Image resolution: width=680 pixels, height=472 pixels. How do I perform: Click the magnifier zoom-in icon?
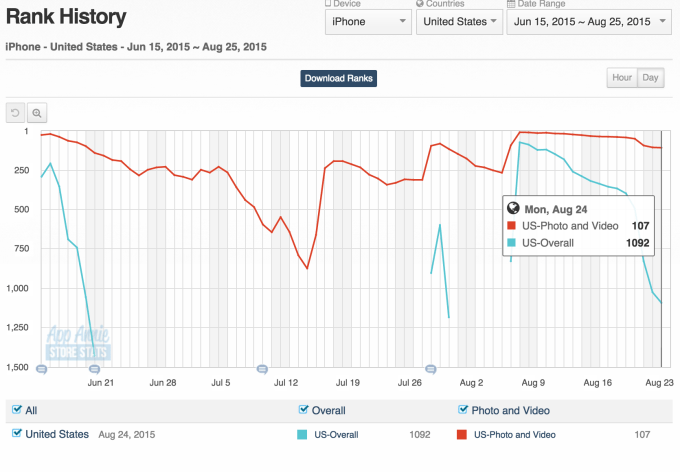[37, 113]
